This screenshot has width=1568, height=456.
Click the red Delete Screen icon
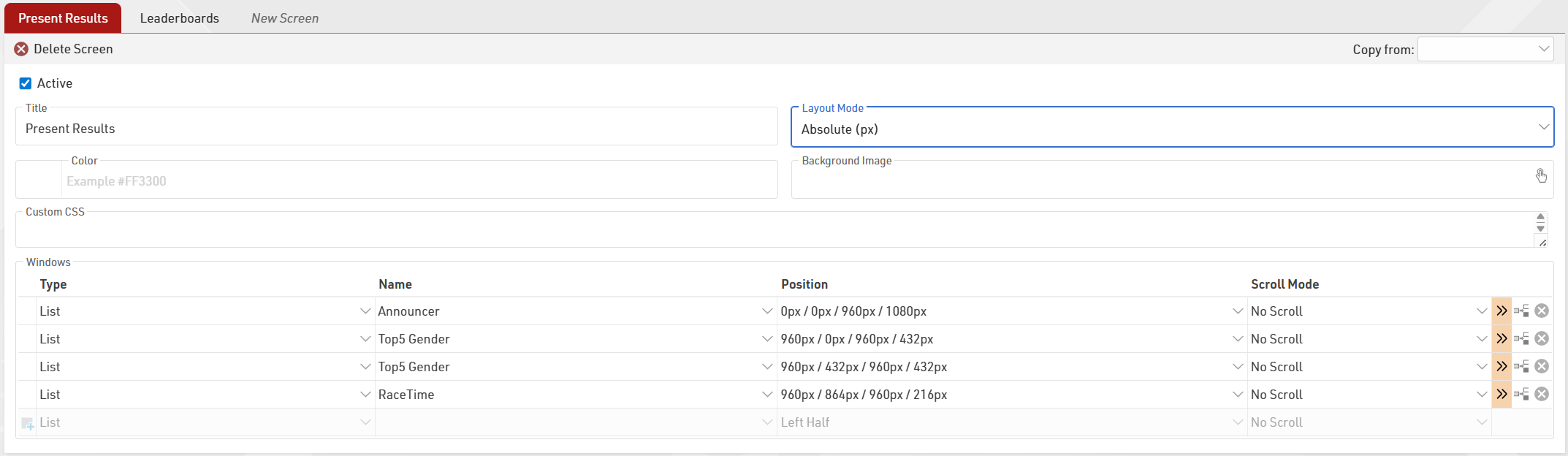22,49
